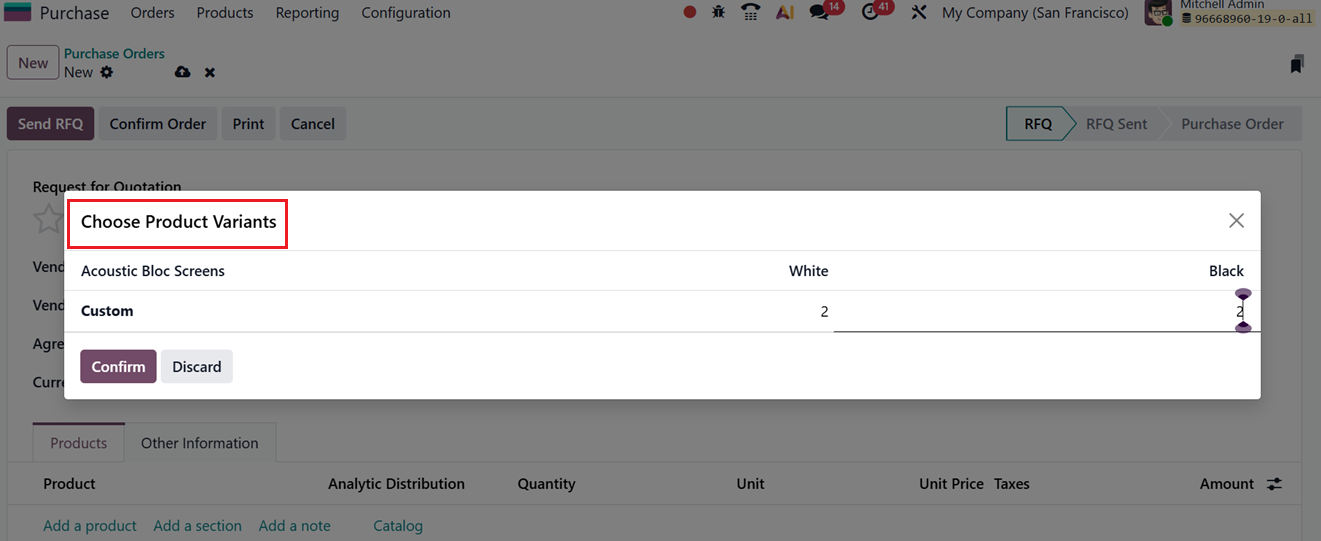Toggle the favorite star on the quotation
This screenshot has height=541, width=1321.
pyautogui.click(x=48, y=218)
